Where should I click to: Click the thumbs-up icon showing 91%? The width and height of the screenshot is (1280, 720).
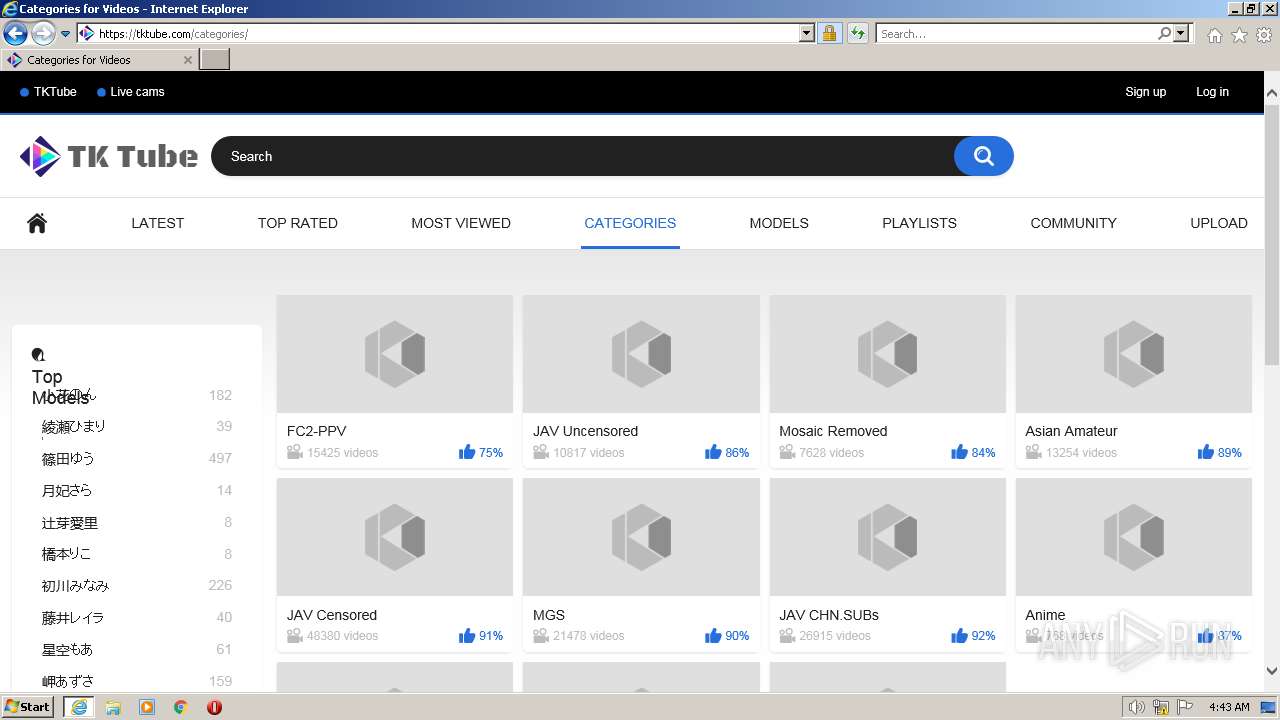(x=467, y=635)
